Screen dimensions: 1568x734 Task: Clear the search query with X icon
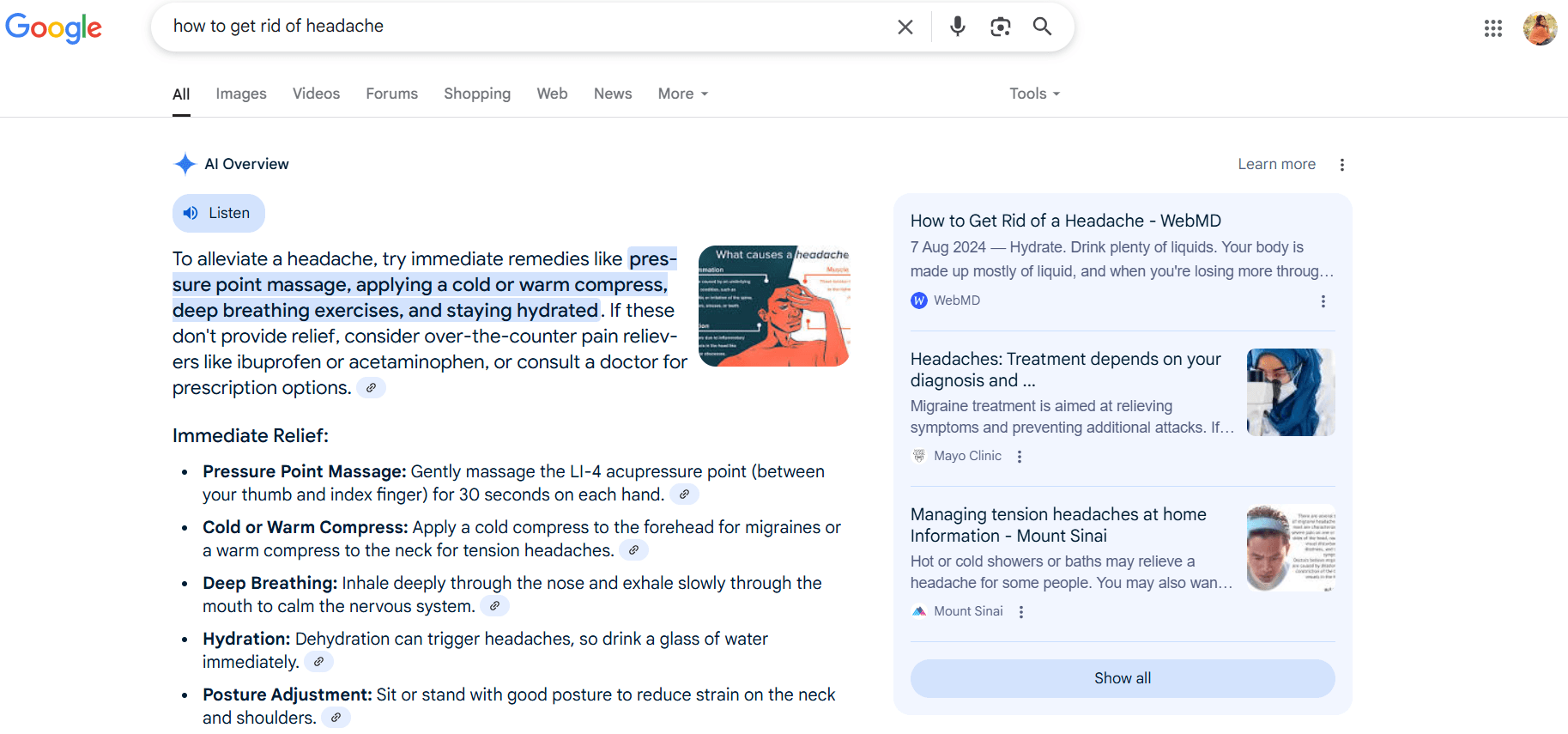(x=905, y=27)
